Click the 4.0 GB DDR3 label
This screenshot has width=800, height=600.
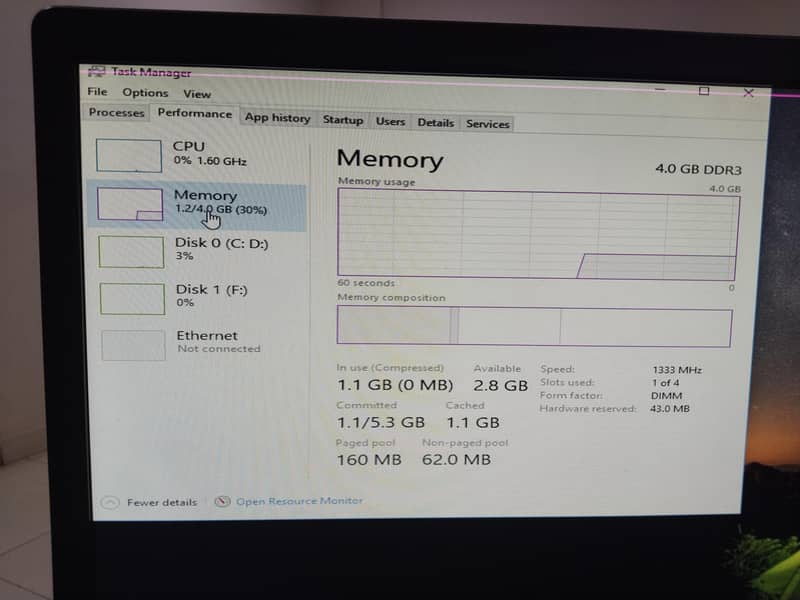[x=698, y=169]
